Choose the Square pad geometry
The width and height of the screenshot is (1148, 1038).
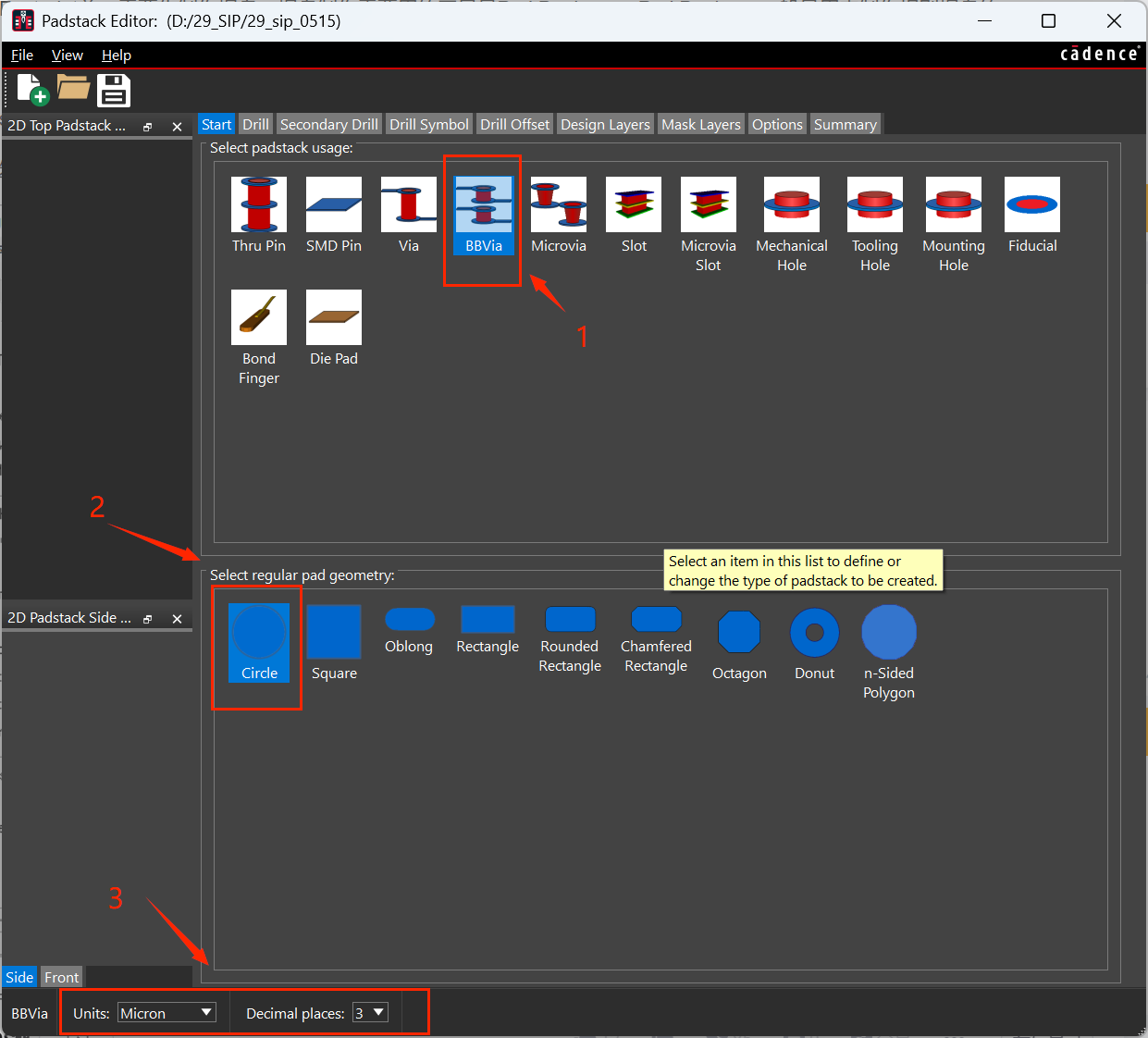pos(334,643)
